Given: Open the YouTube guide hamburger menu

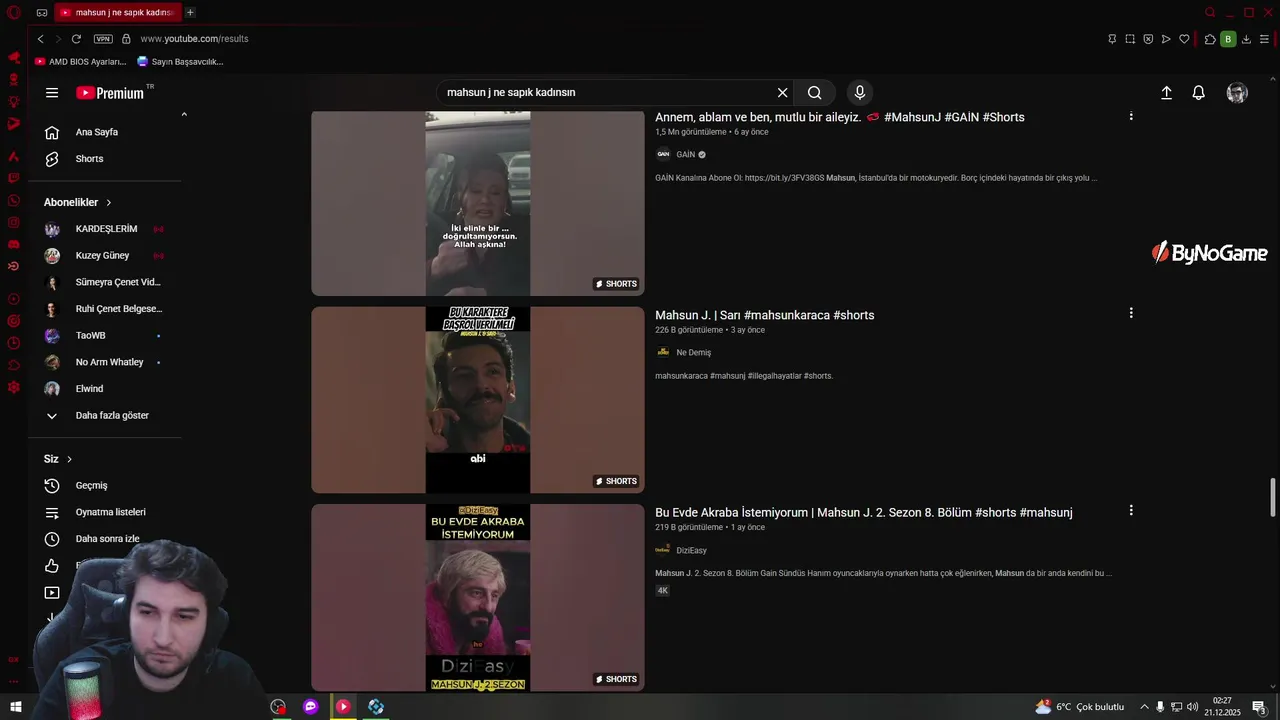Looking at the screenshot, I should 52,92.
